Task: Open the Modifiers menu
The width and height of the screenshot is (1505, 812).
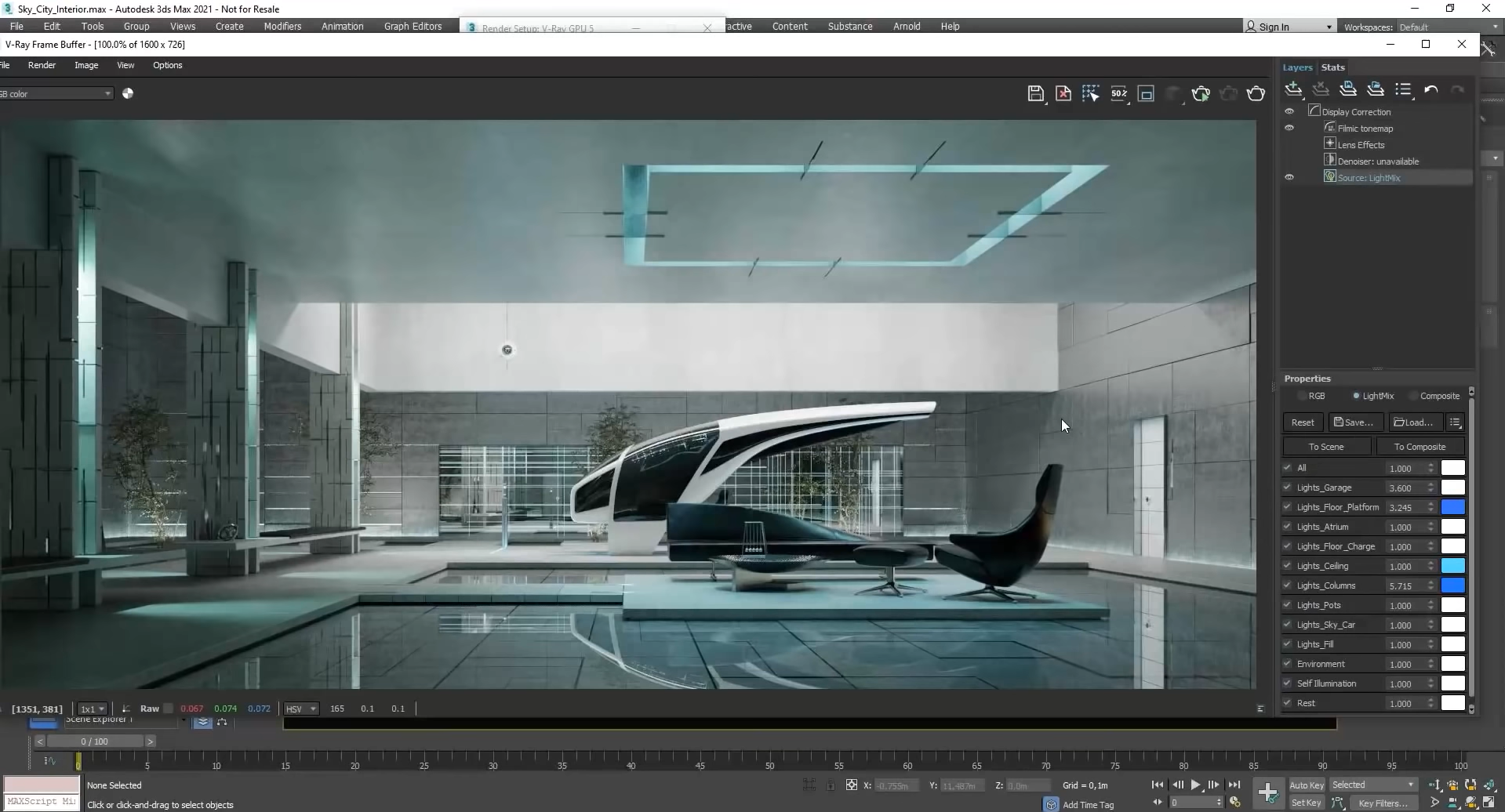Action: (282, 26)
